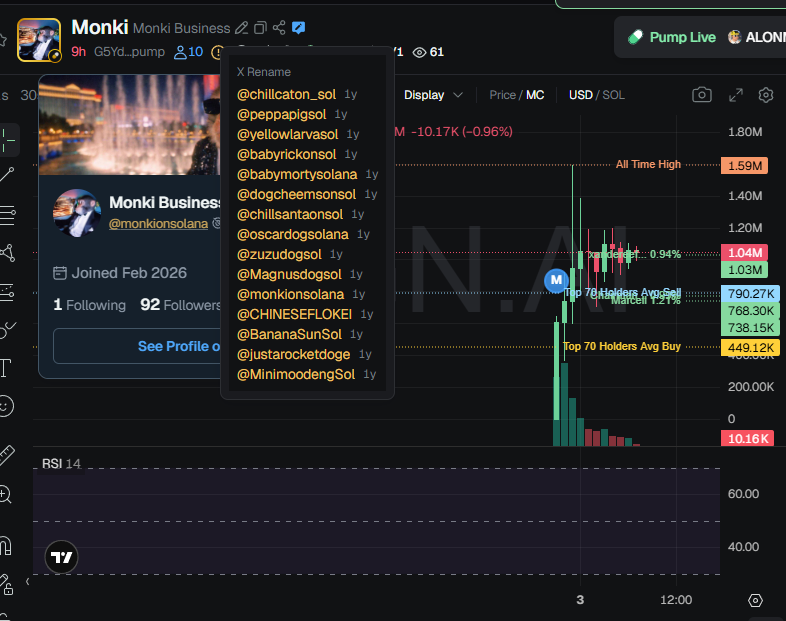Select the horizontal lines Fib tool

tap(8, 215)
